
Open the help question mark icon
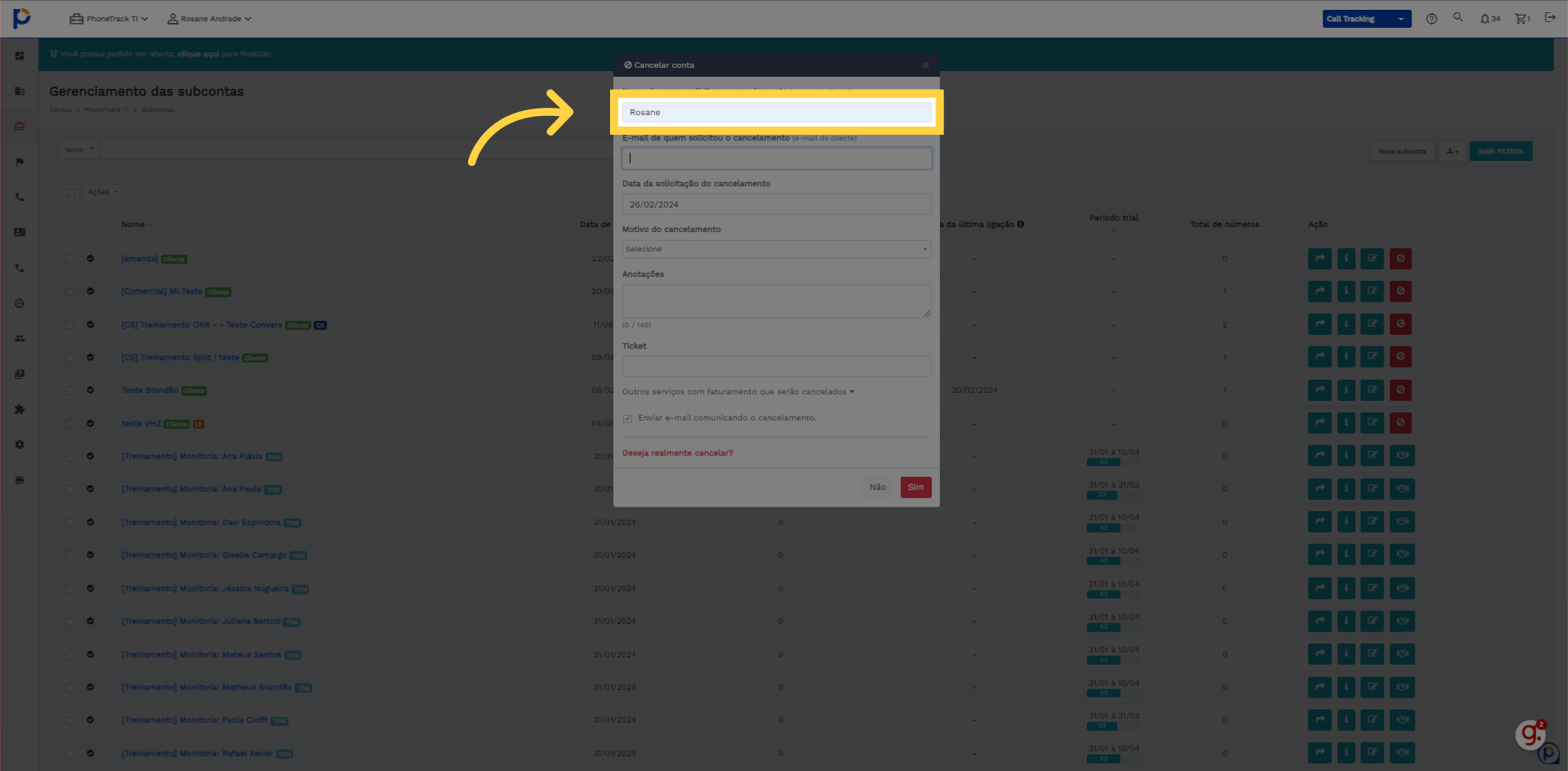pyautogui.click(x=1432, y=19)
